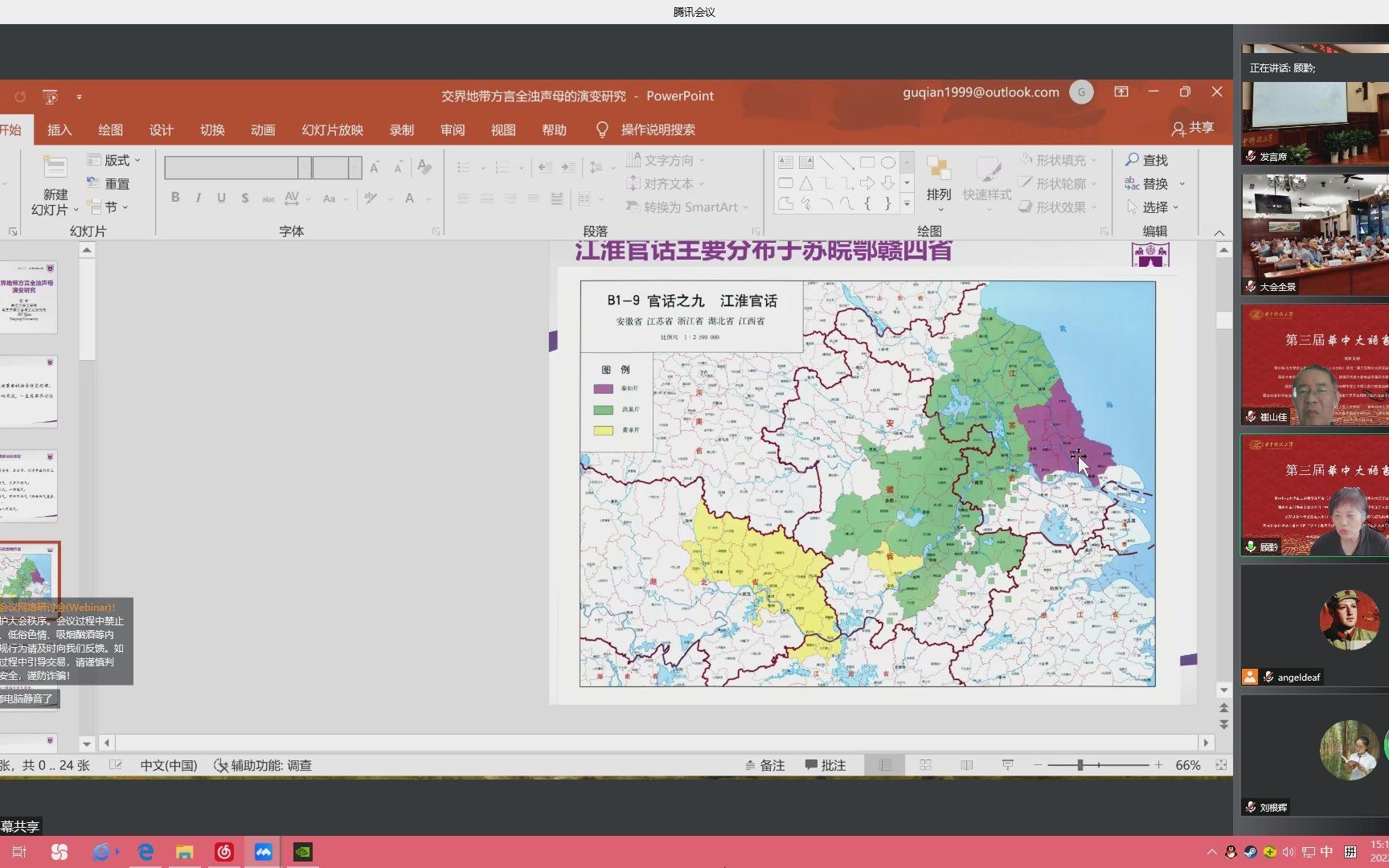
Task: Toggle bold formatting
Action: [x=175, y=198]
